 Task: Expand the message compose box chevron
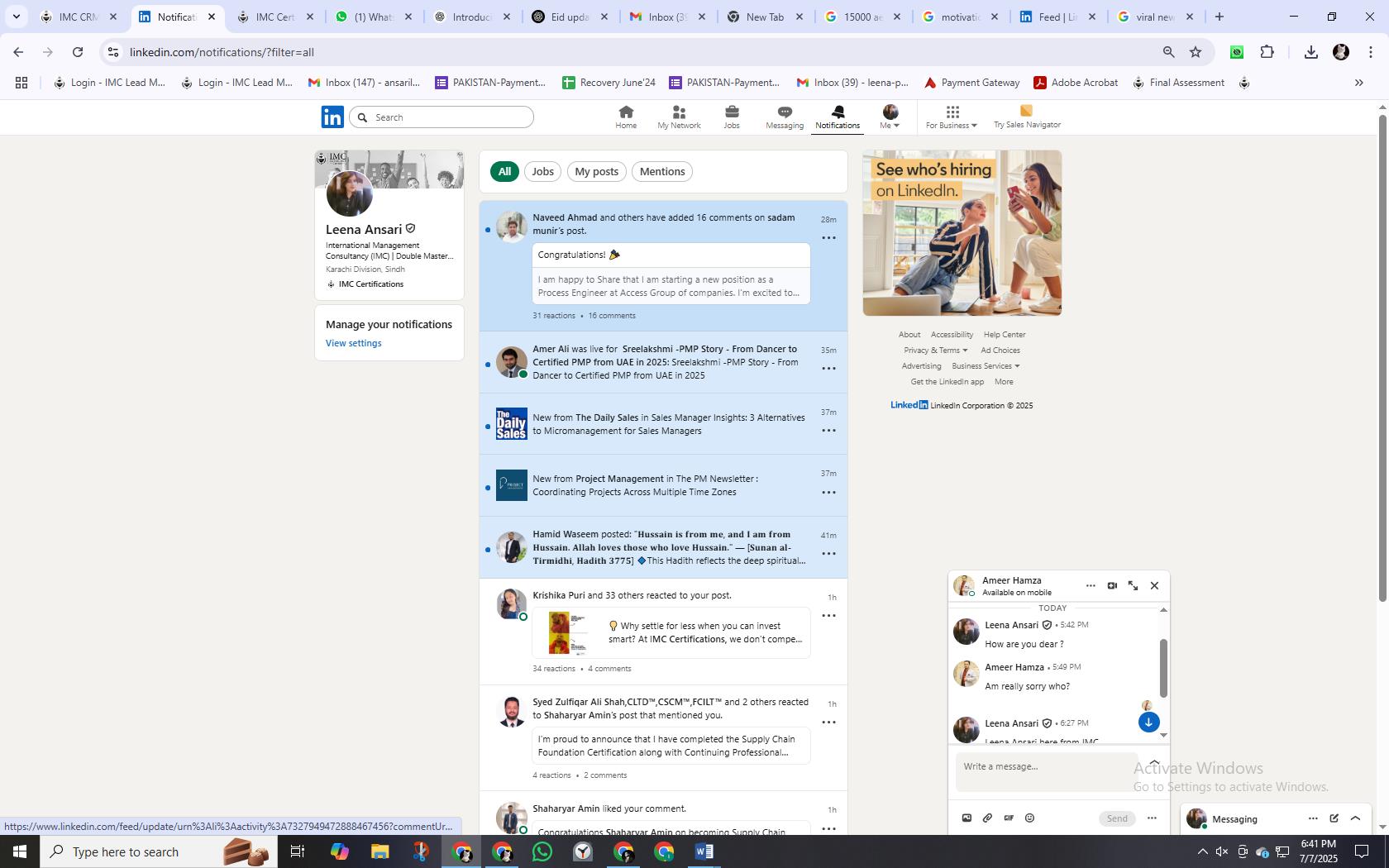click(1154, 762)
